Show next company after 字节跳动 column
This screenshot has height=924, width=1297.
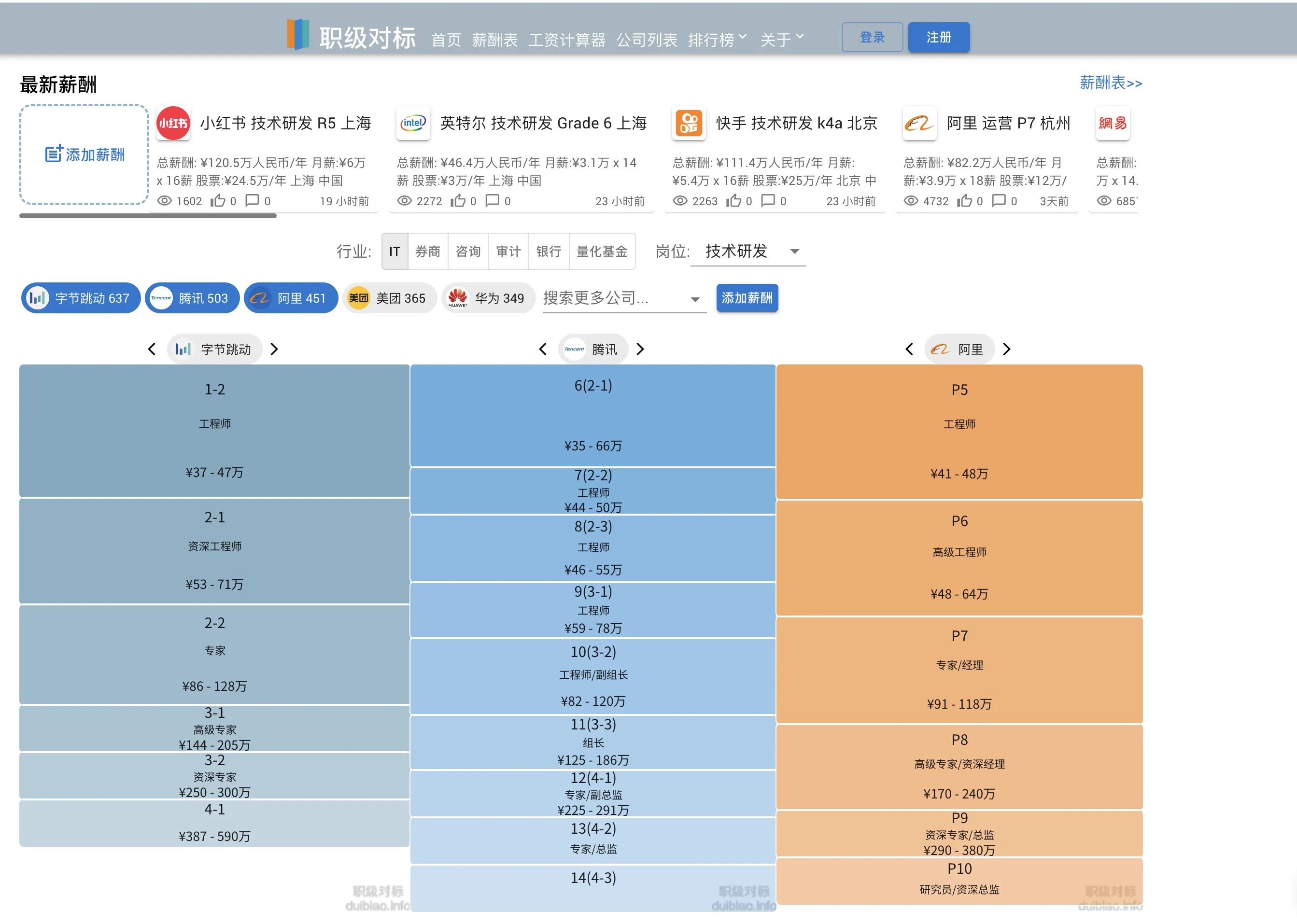pyautogui.click(x=274, y=349)
